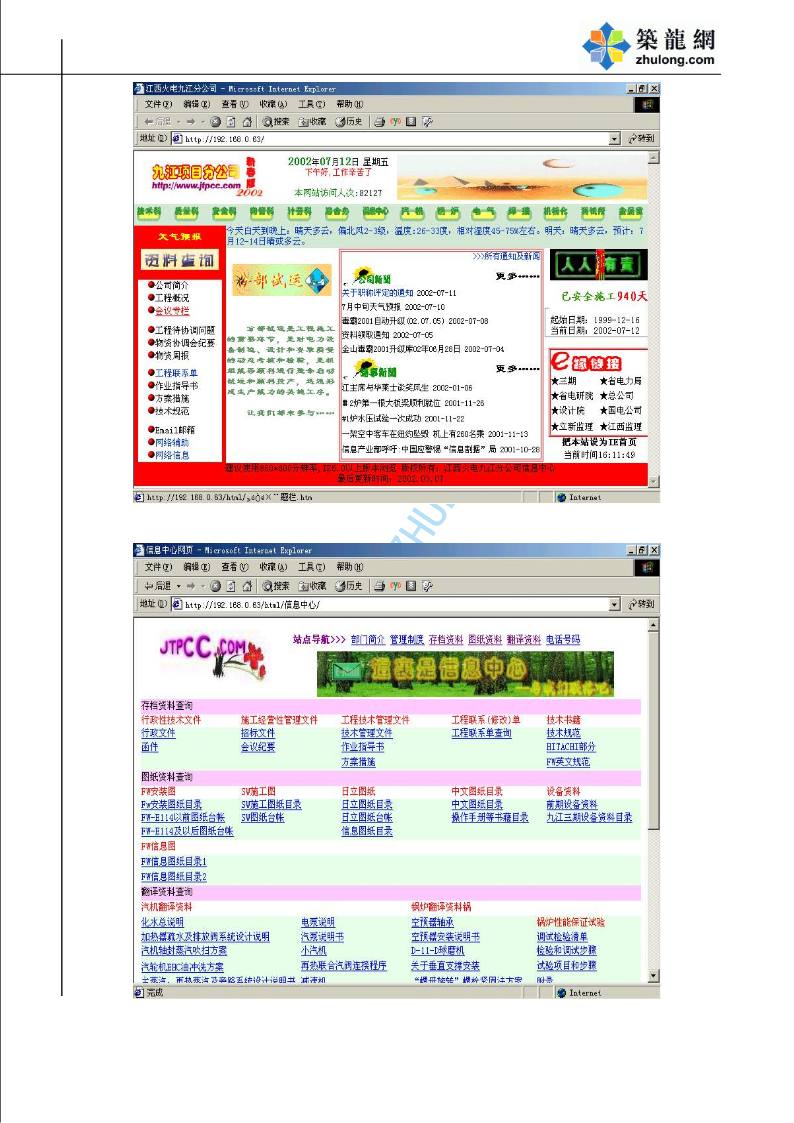Open 帮助 menu in 信息中心 window
This screenshot has height=1123, width=794.
(349, 567)
